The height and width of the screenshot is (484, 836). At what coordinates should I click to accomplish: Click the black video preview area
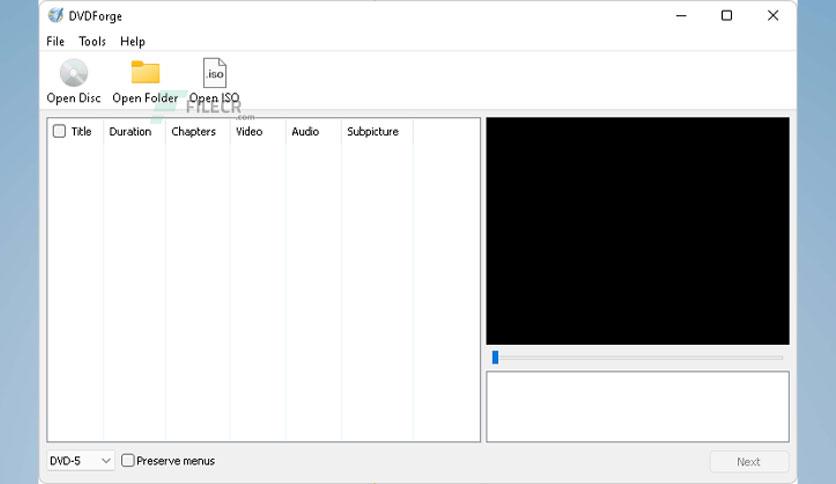[x=638, y=231]
